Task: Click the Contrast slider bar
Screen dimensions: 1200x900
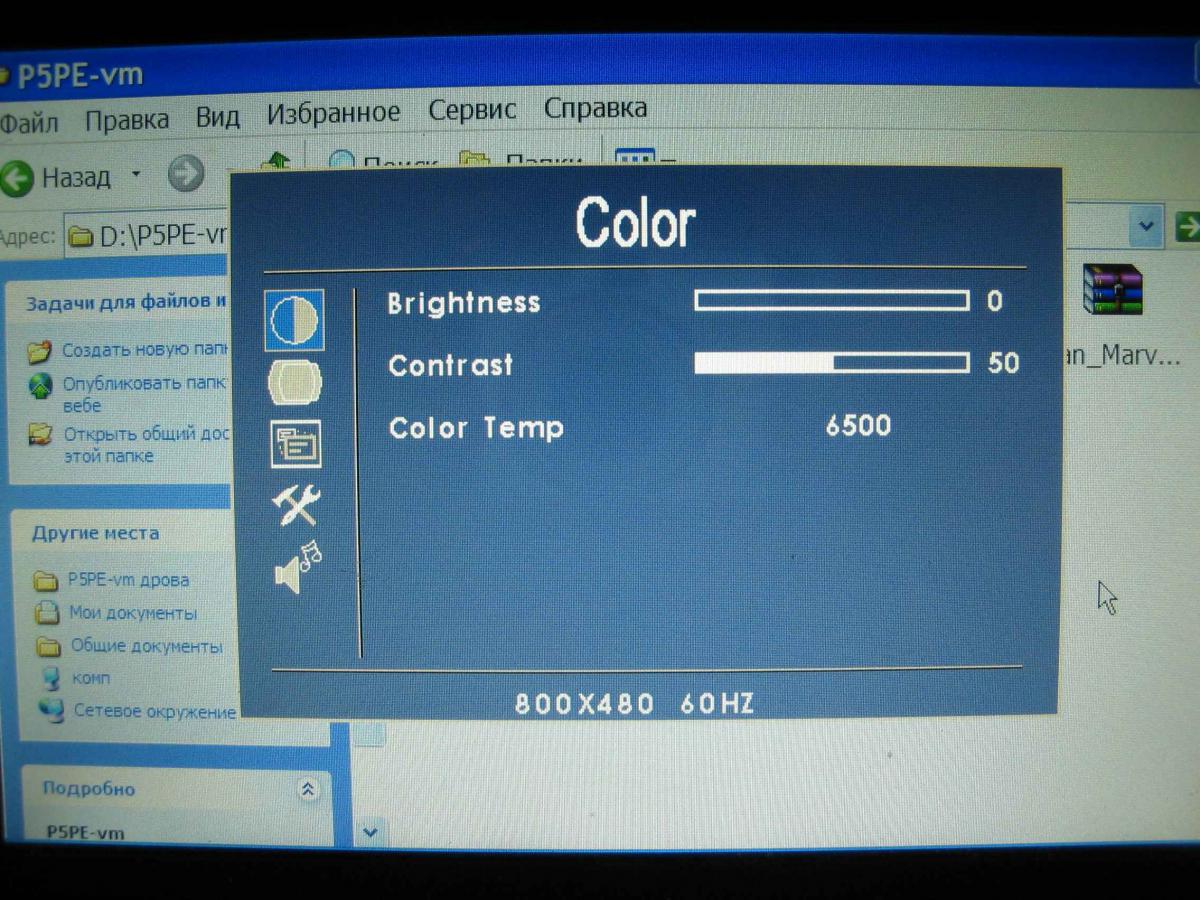Action: click(x=831, y=363)
